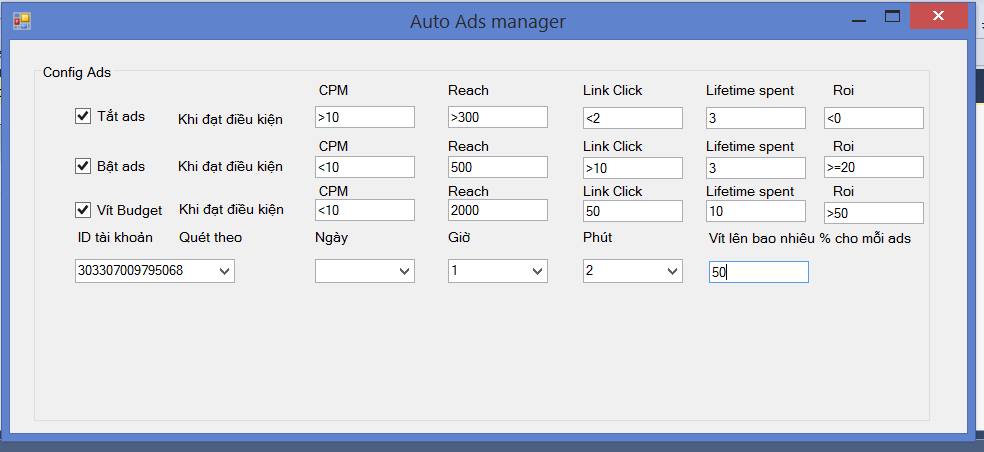Screen dimensions: 984x452
Task: Uncheck the Tắt ads checkbox
Action: tap(83, 116)
